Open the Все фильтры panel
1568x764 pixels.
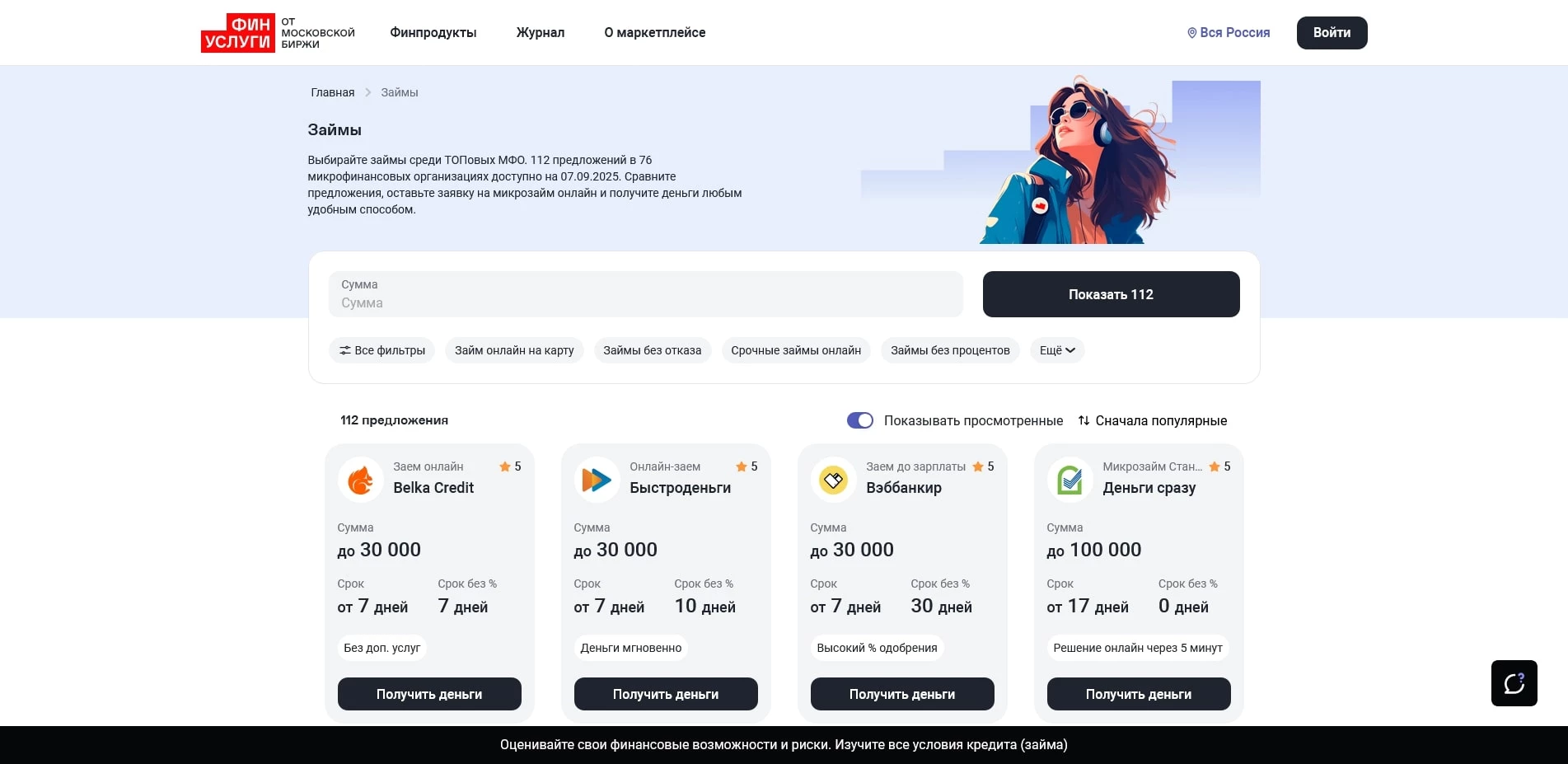(381, 350)
